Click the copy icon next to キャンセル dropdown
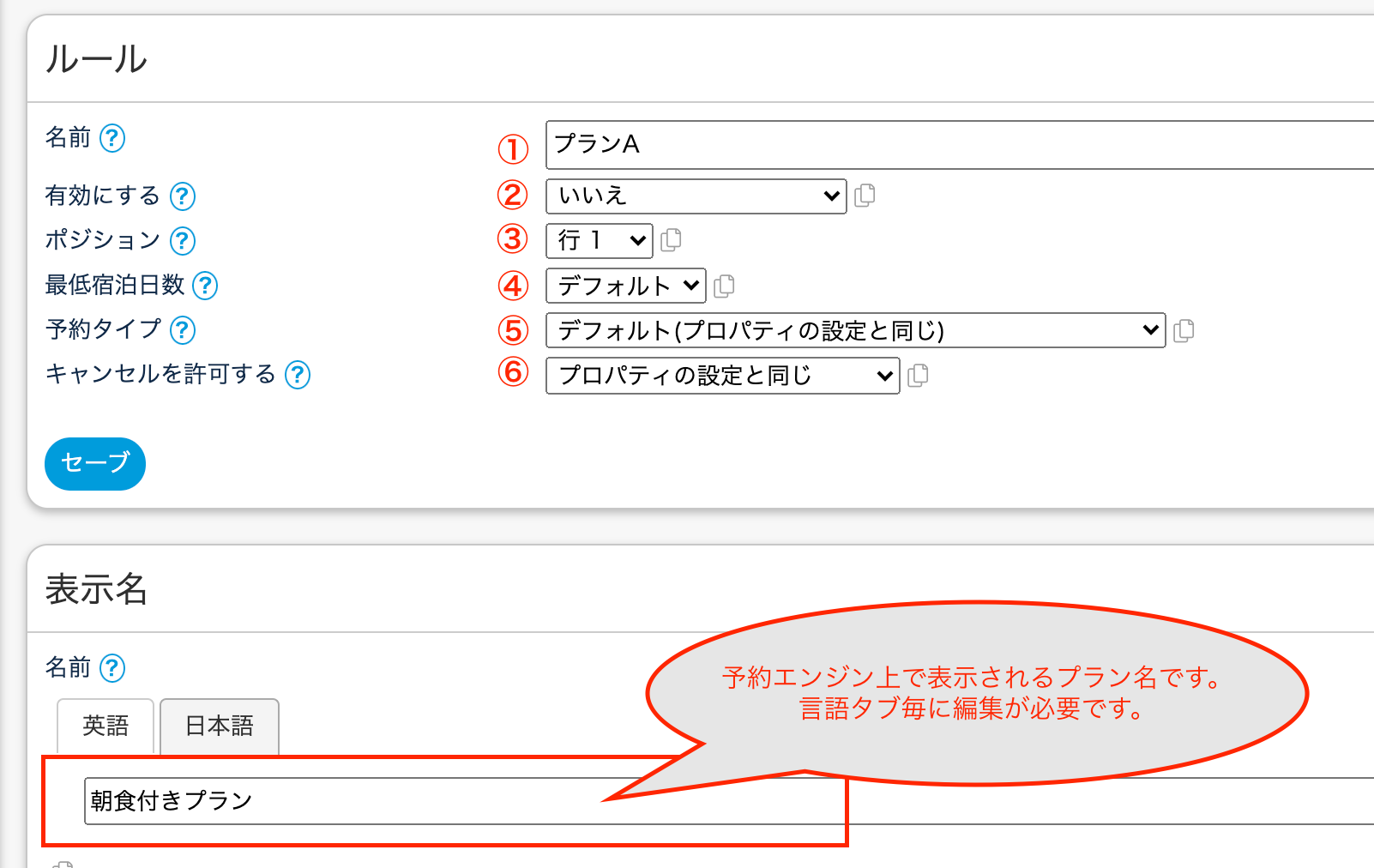Screen dimensions: 1374x868 [918, 375]
